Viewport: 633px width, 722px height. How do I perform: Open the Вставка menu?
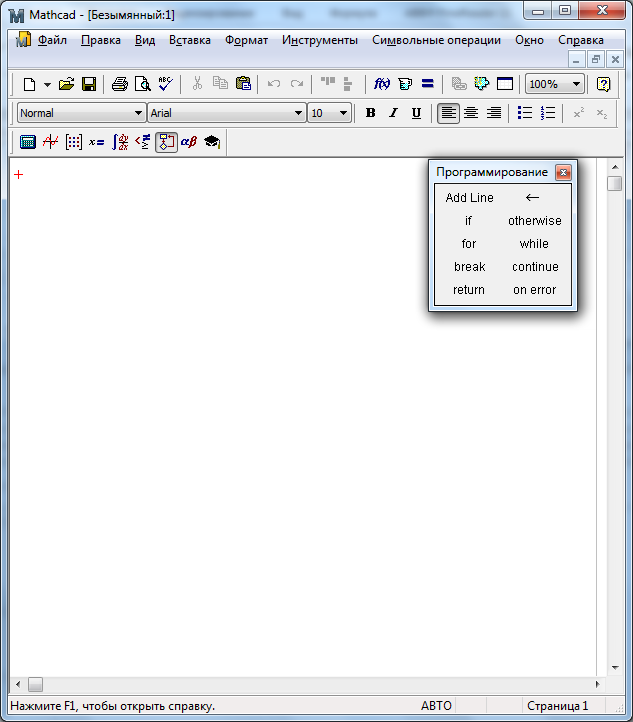tap(190, 40)
